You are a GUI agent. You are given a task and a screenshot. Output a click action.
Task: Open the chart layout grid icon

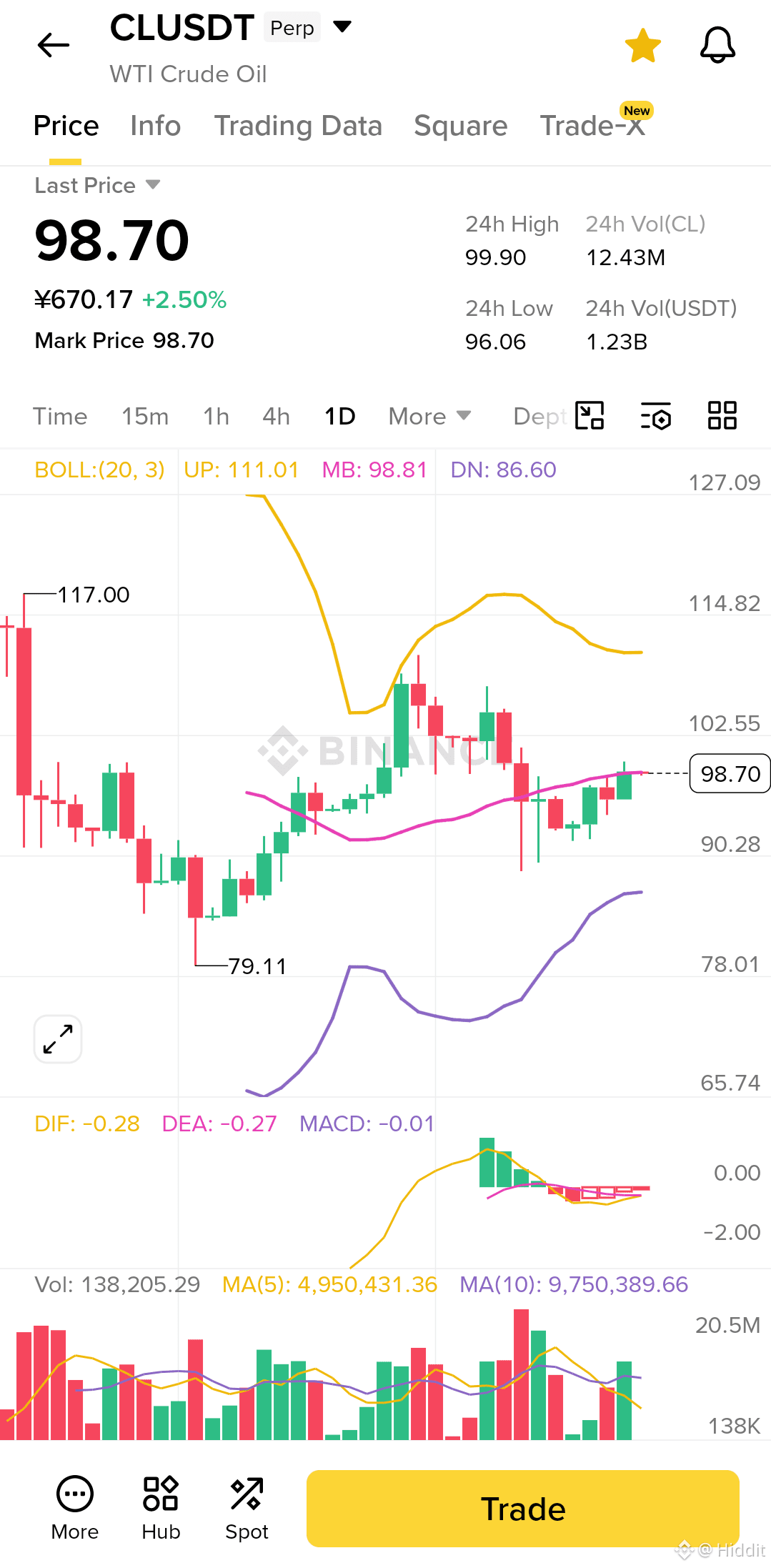coord(722,415)
